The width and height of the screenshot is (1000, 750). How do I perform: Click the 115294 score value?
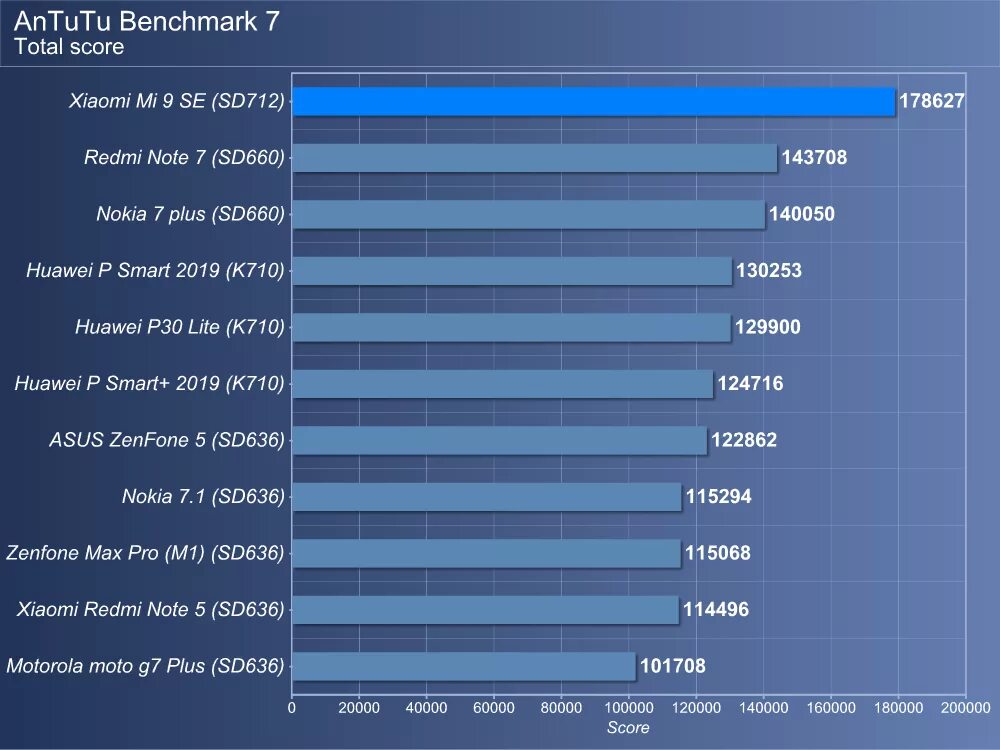coord(719,496)
